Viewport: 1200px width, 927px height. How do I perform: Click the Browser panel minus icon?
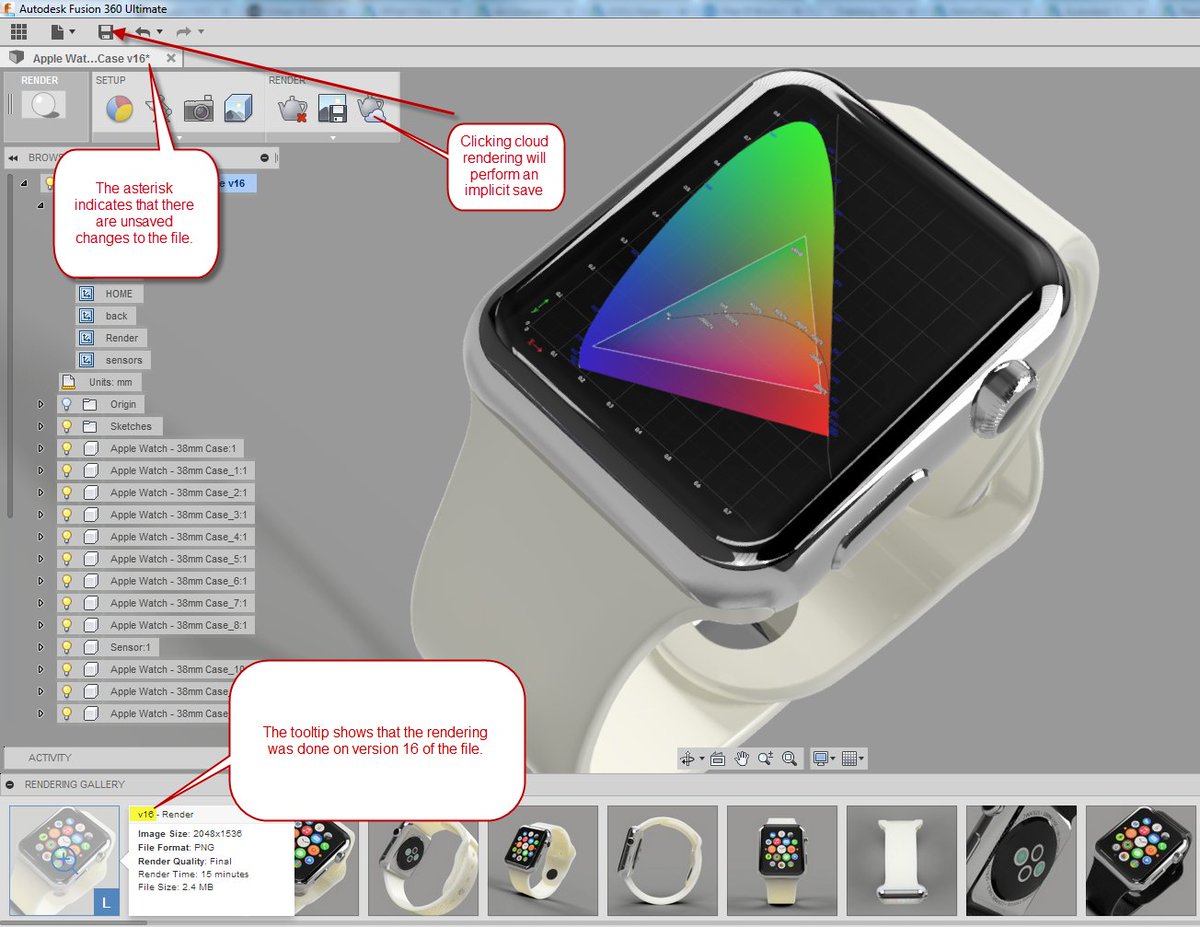click(x=265, y=158)
